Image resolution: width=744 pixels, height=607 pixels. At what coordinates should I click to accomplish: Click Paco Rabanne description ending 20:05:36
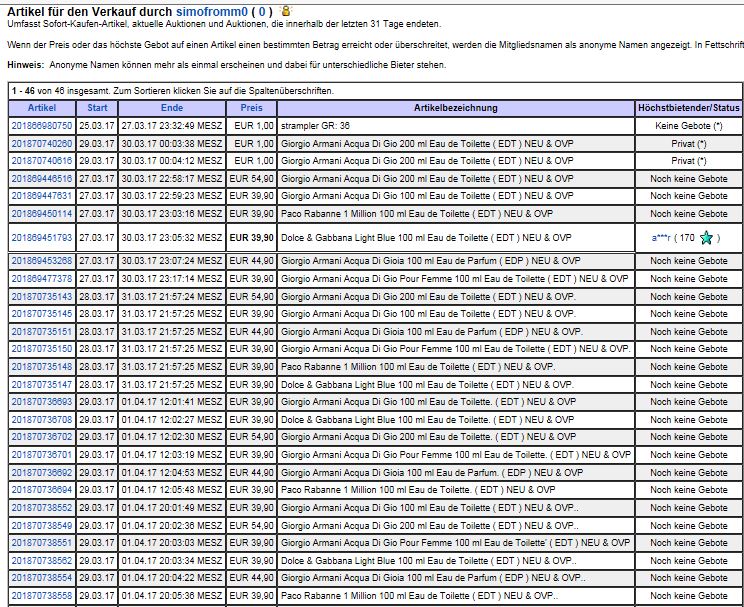tap(419, 596)
